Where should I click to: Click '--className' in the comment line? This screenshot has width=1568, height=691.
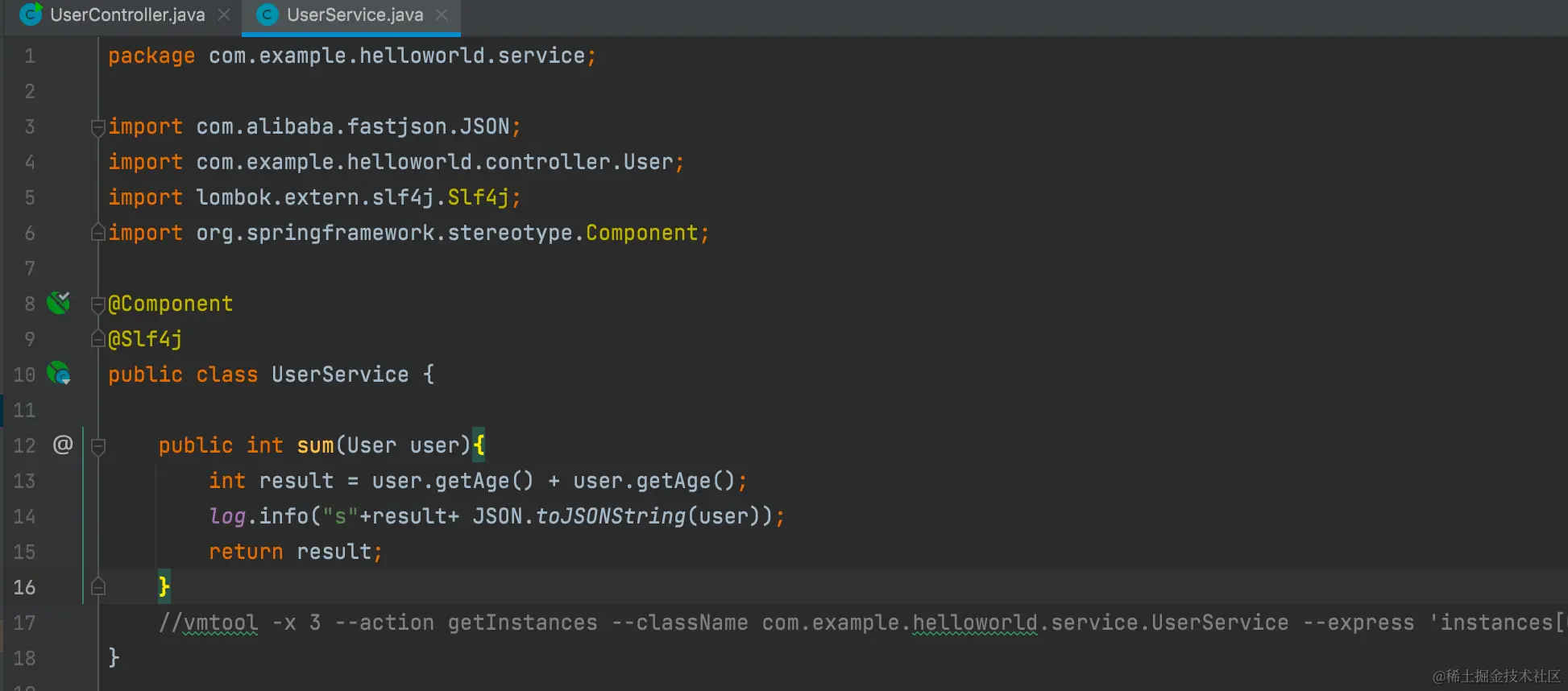tap(679, 623)
